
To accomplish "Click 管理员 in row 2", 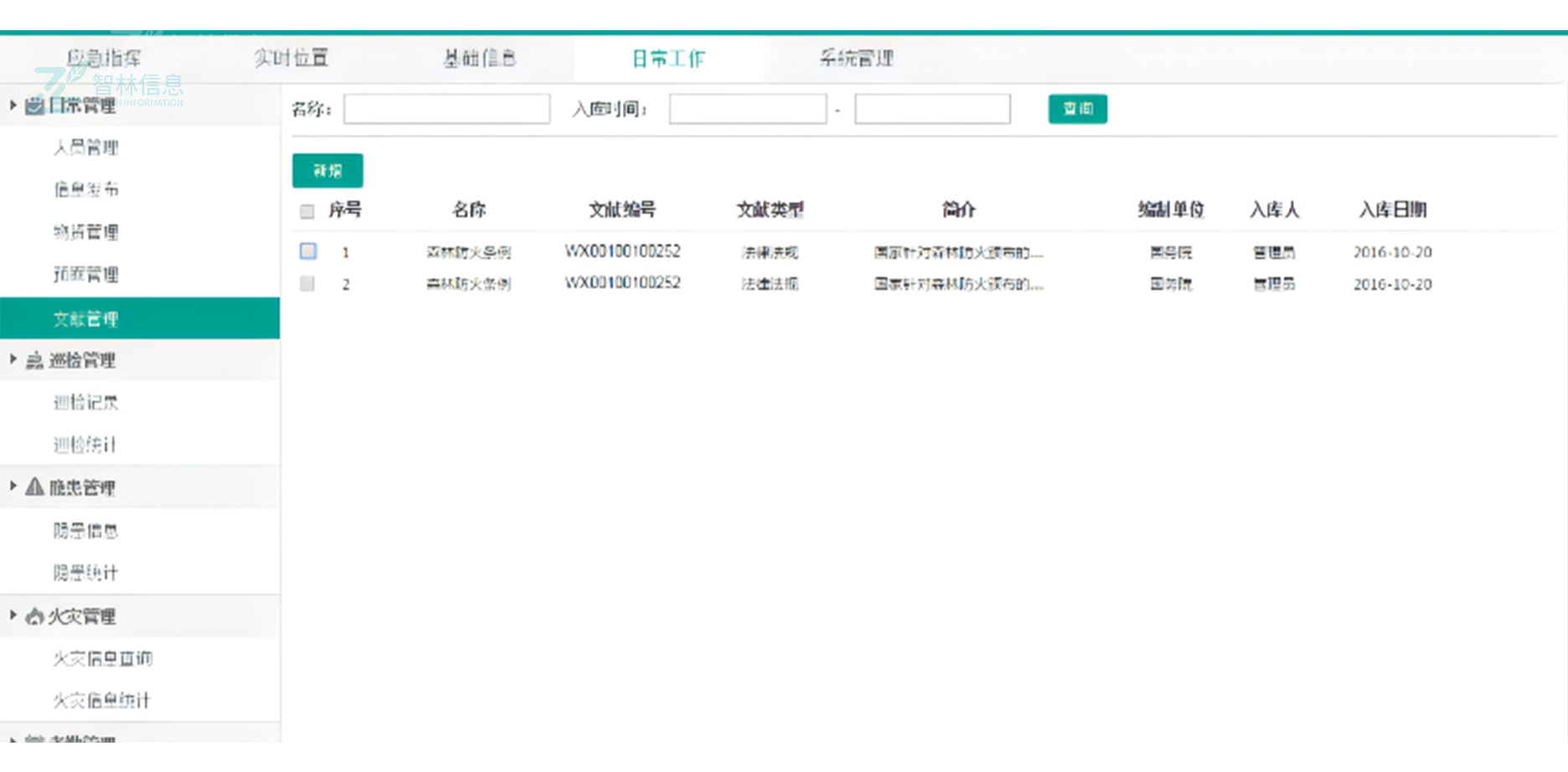I will pos(1274,284).
